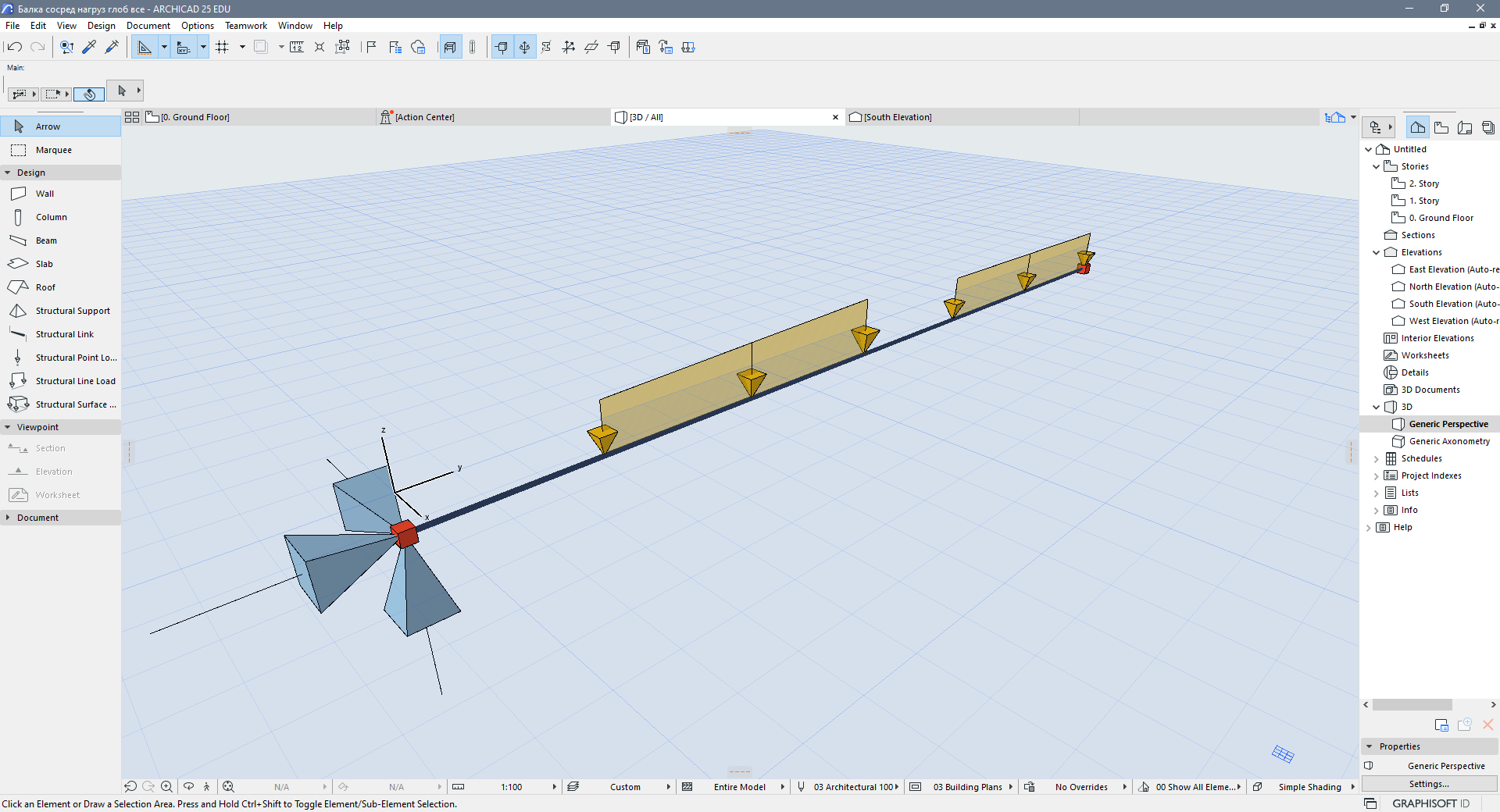Expand the Schedules tree node

[1377, 458]
